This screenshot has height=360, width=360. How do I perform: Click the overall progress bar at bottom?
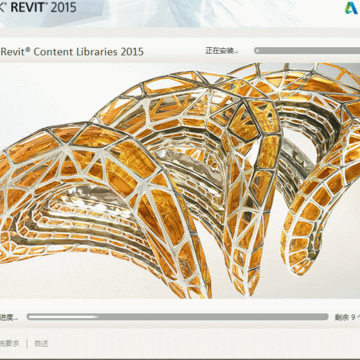(x=177, y=317)
